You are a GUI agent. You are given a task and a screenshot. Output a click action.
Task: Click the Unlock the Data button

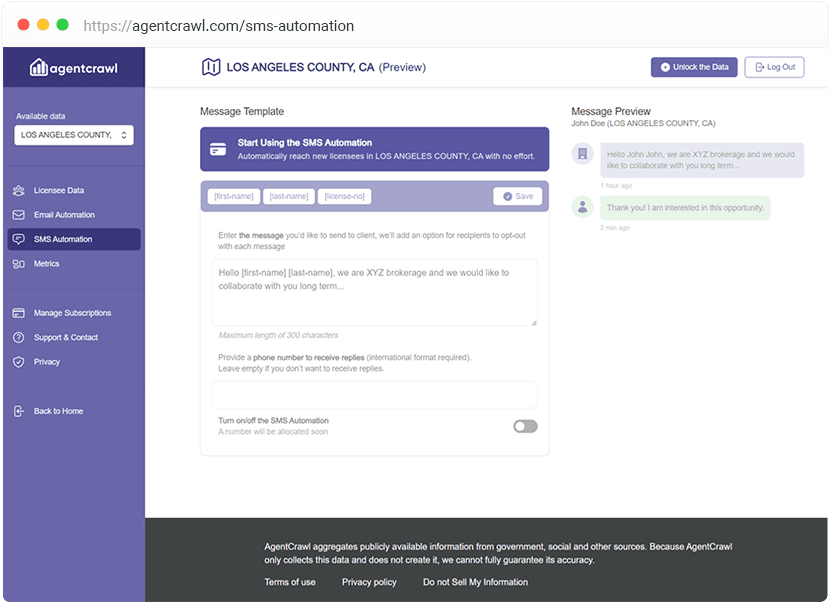[x=694, y=67]
